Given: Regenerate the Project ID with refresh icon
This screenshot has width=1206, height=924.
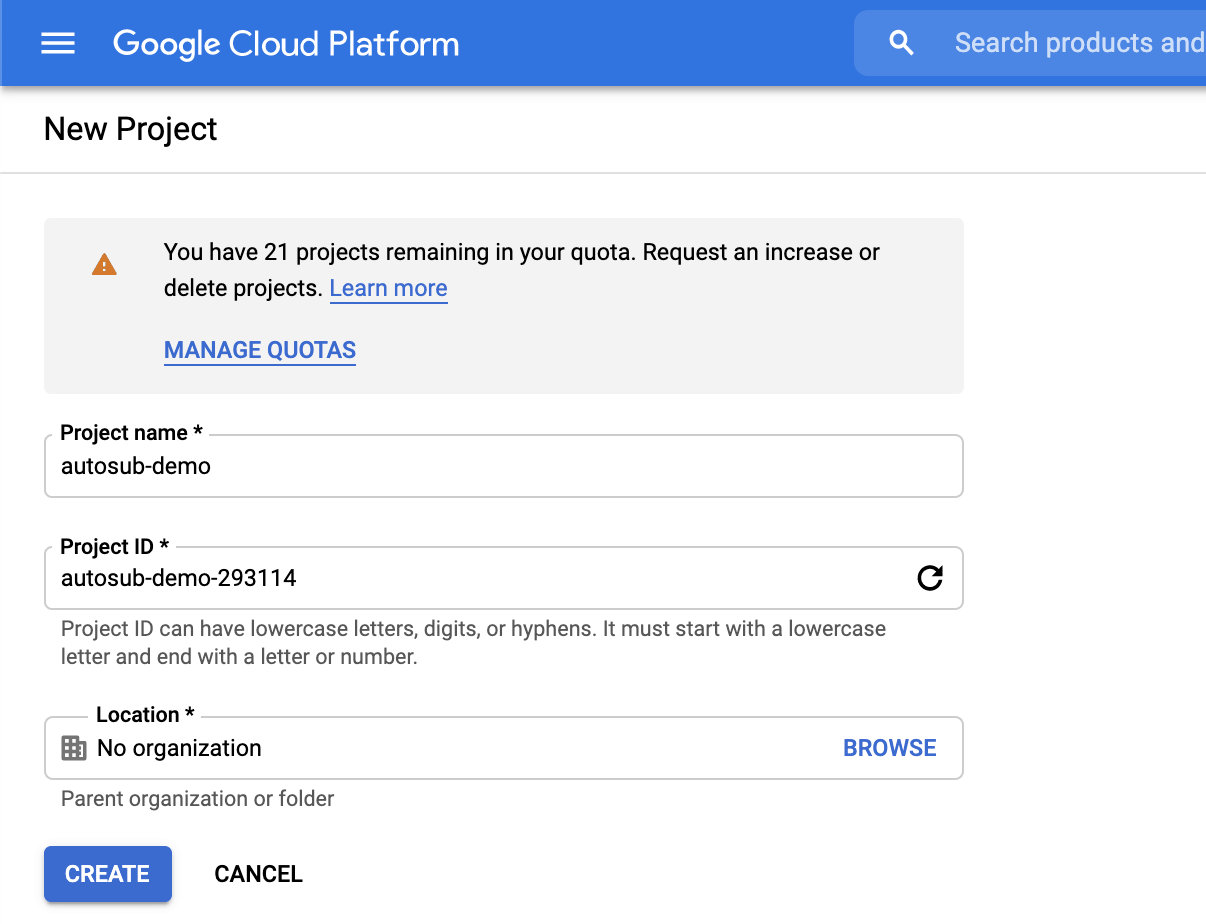Looking at the screenshot, I should tap(930, 578).
